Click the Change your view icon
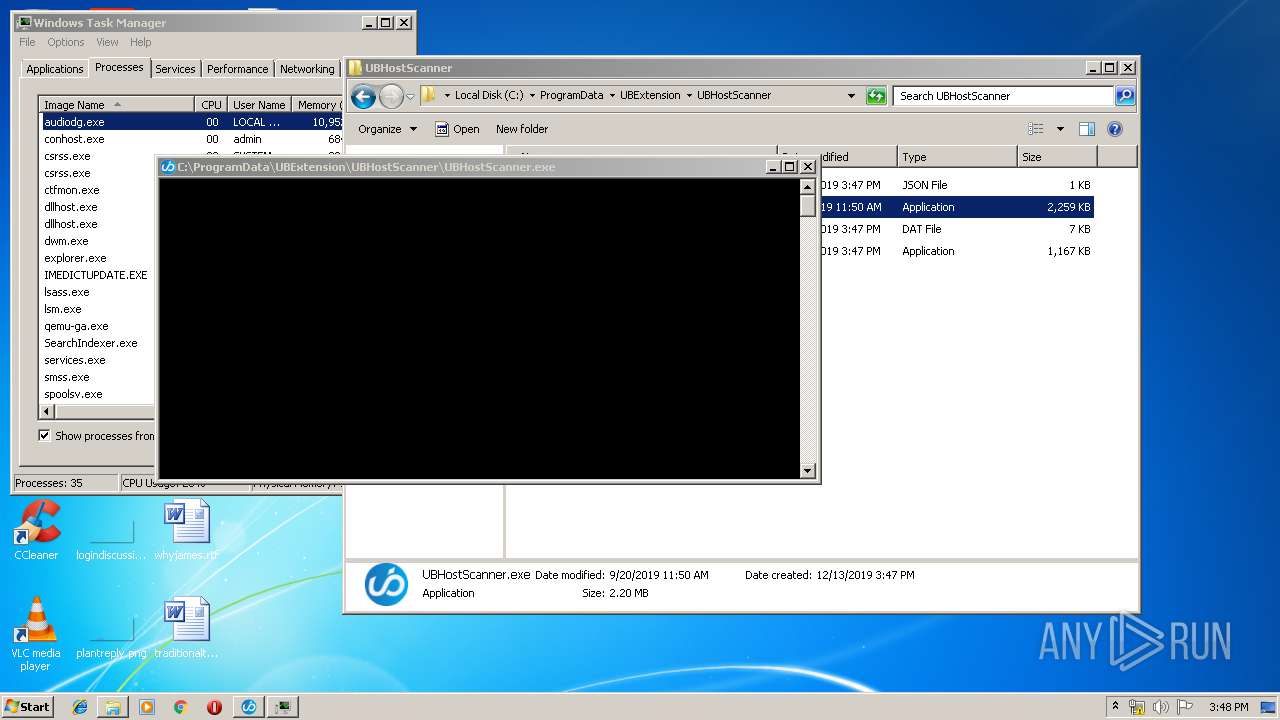1280x720 pixels. [x=1036, y=129]
